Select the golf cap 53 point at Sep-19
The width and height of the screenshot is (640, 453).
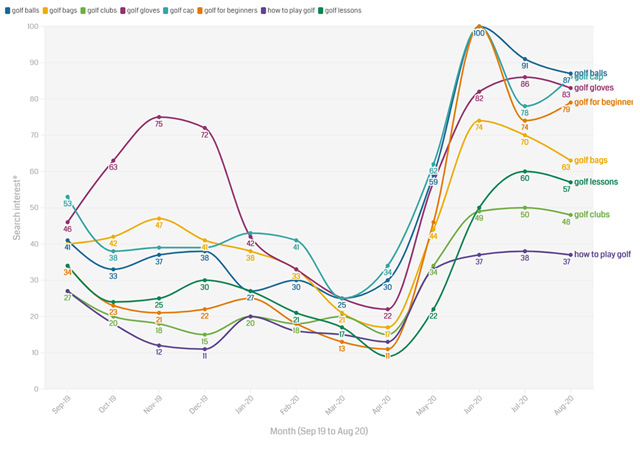[x=68, y=197]
